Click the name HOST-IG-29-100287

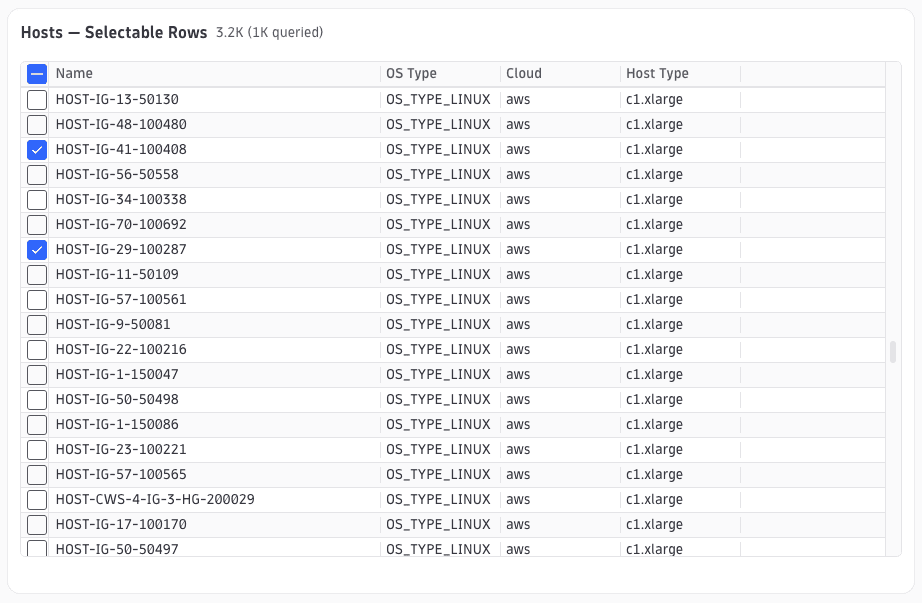121,249
